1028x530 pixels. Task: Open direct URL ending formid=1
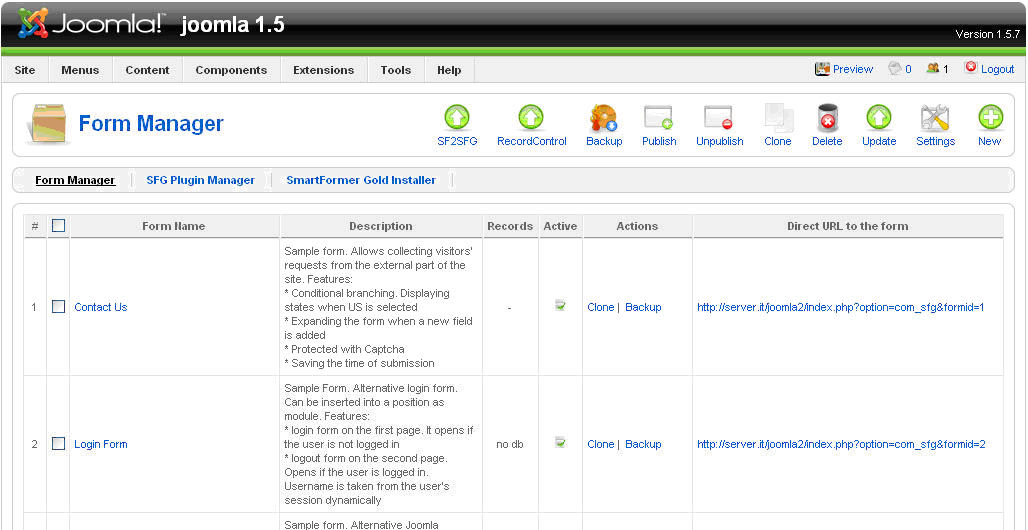(x=841, y=307)
